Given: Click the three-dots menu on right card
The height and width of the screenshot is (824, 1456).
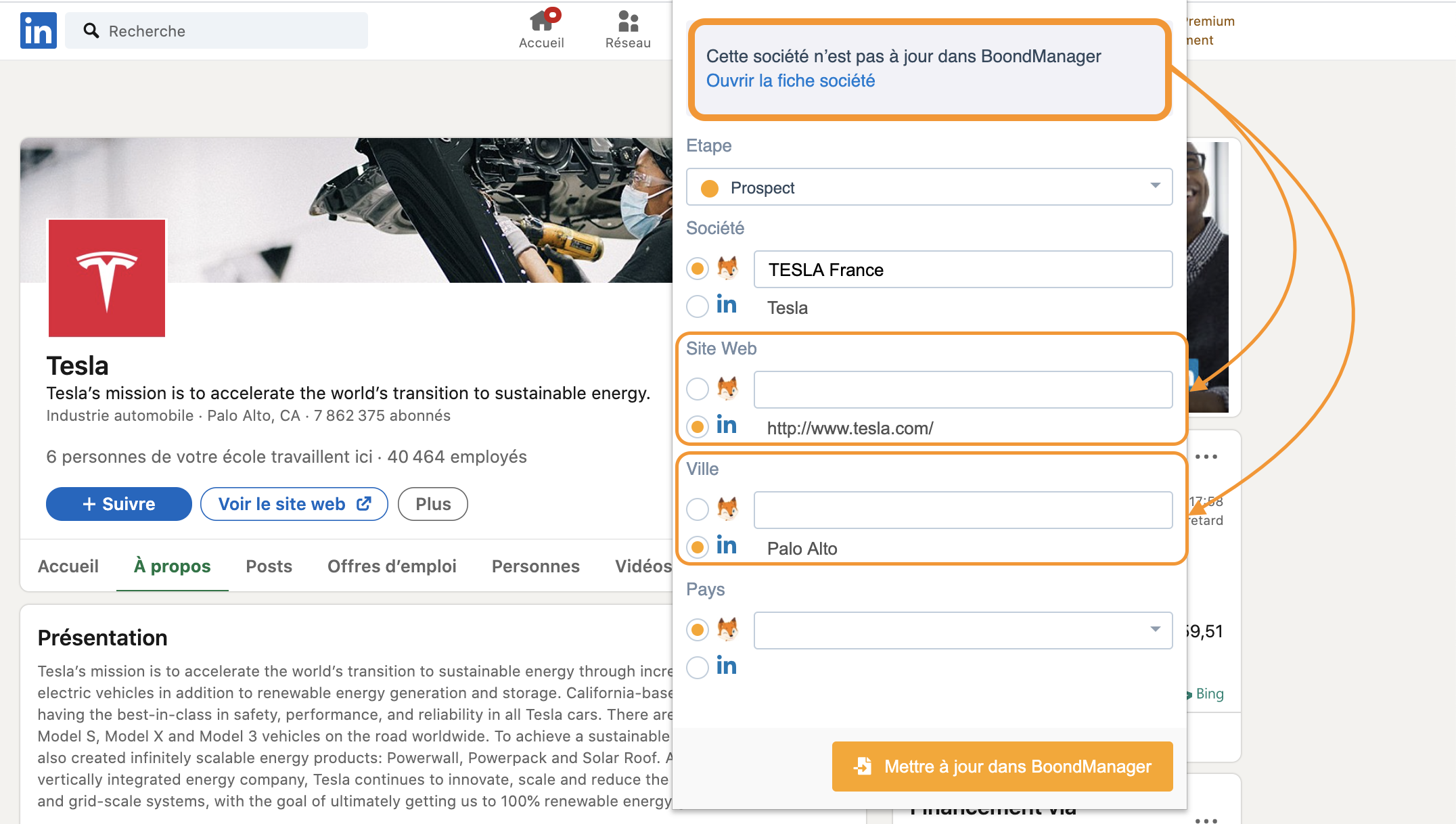Looking at the screenshot, I should tap(1206, 457).
